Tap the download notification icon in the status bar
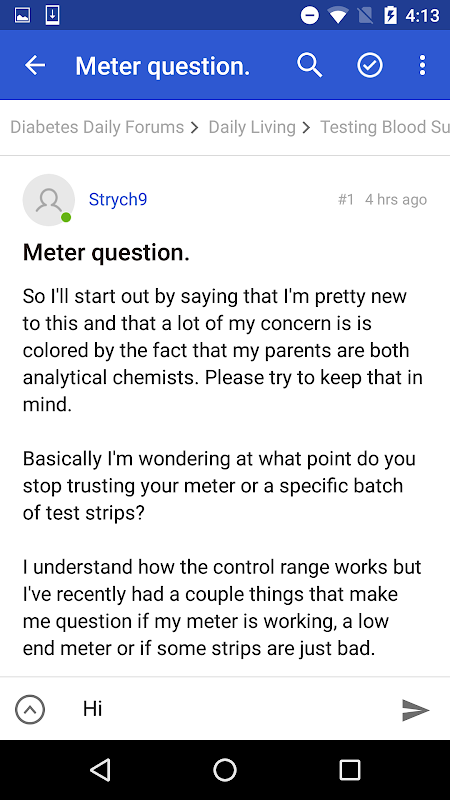This screenshot has height=800, width=450. 53,15
